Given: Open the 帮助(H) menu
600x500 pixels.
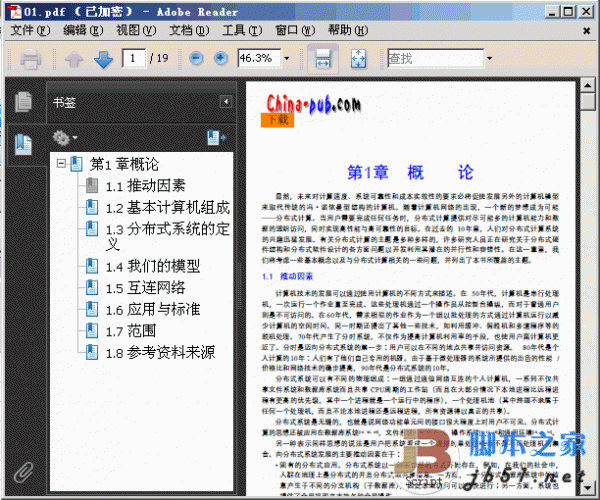Looking at the screenshot, I should click(348, 30).
